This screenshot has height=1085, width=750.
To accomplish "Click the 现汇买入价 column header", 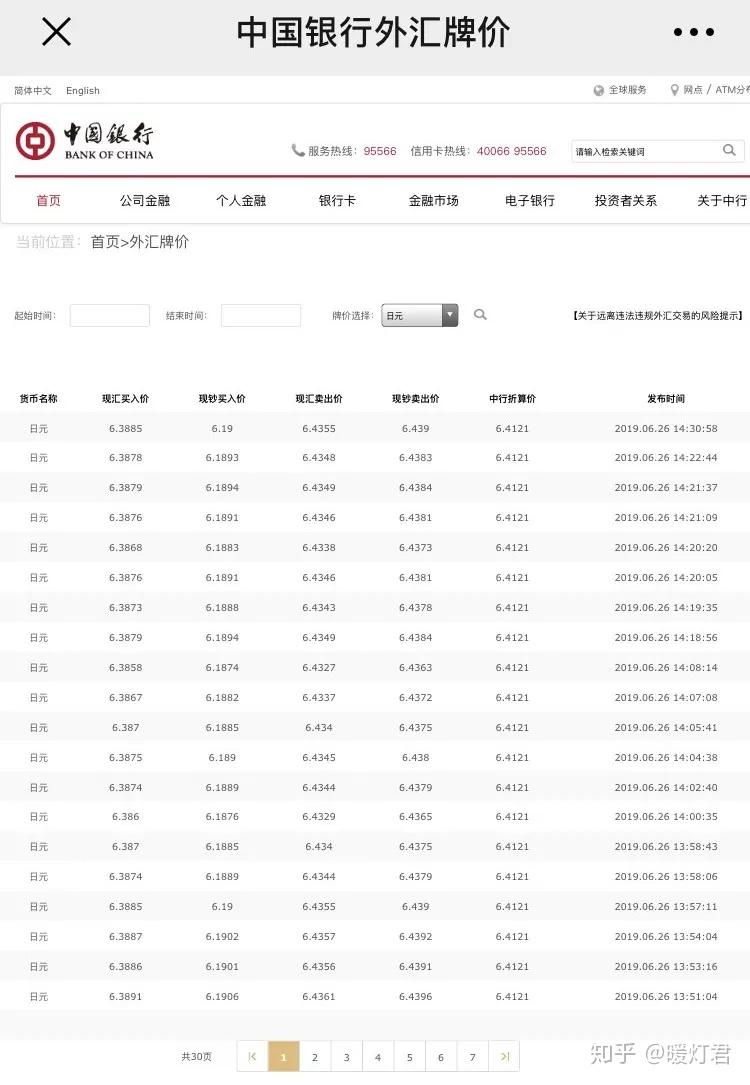I will point(125,399).
